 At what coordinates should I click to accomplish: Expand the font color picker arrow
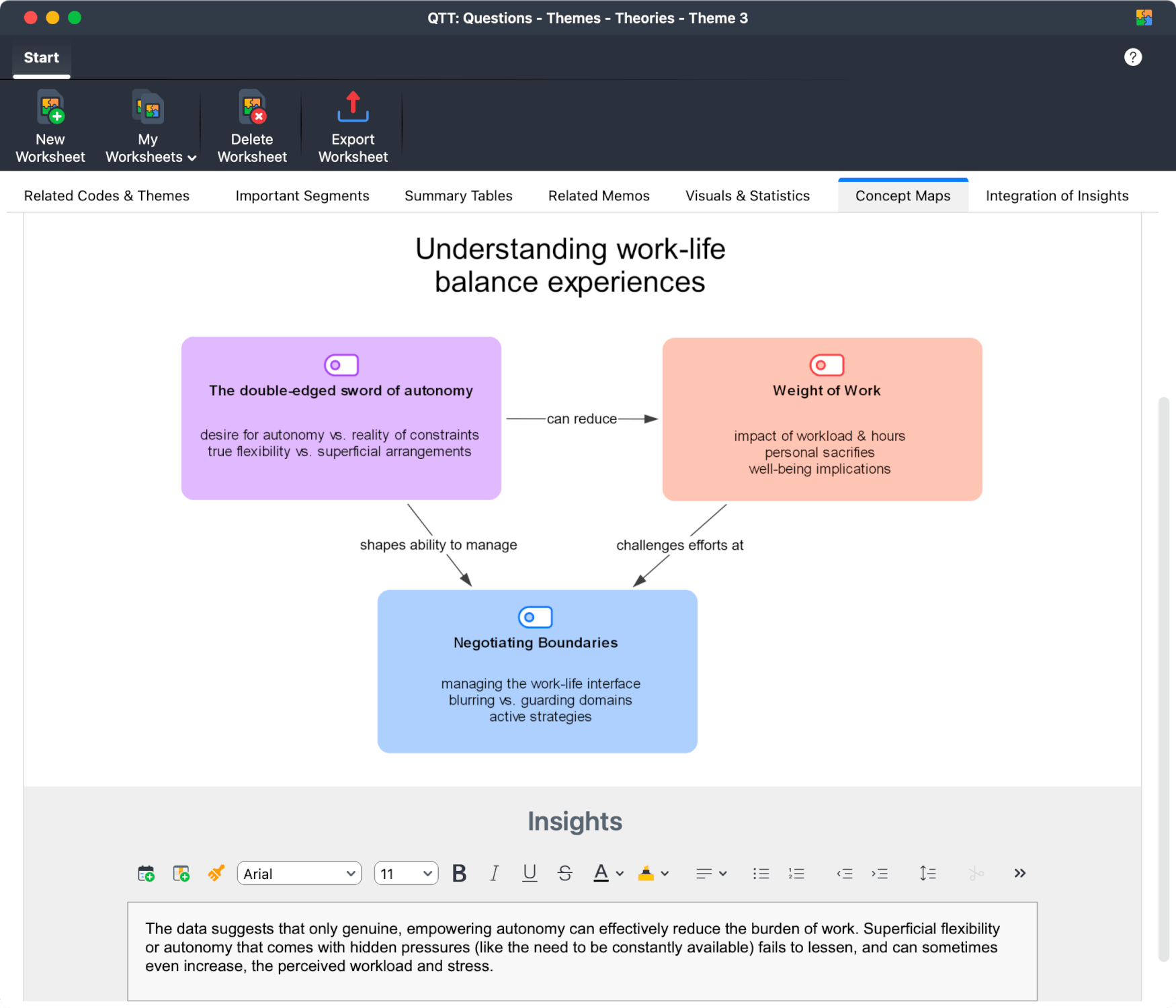pos(620,874)
